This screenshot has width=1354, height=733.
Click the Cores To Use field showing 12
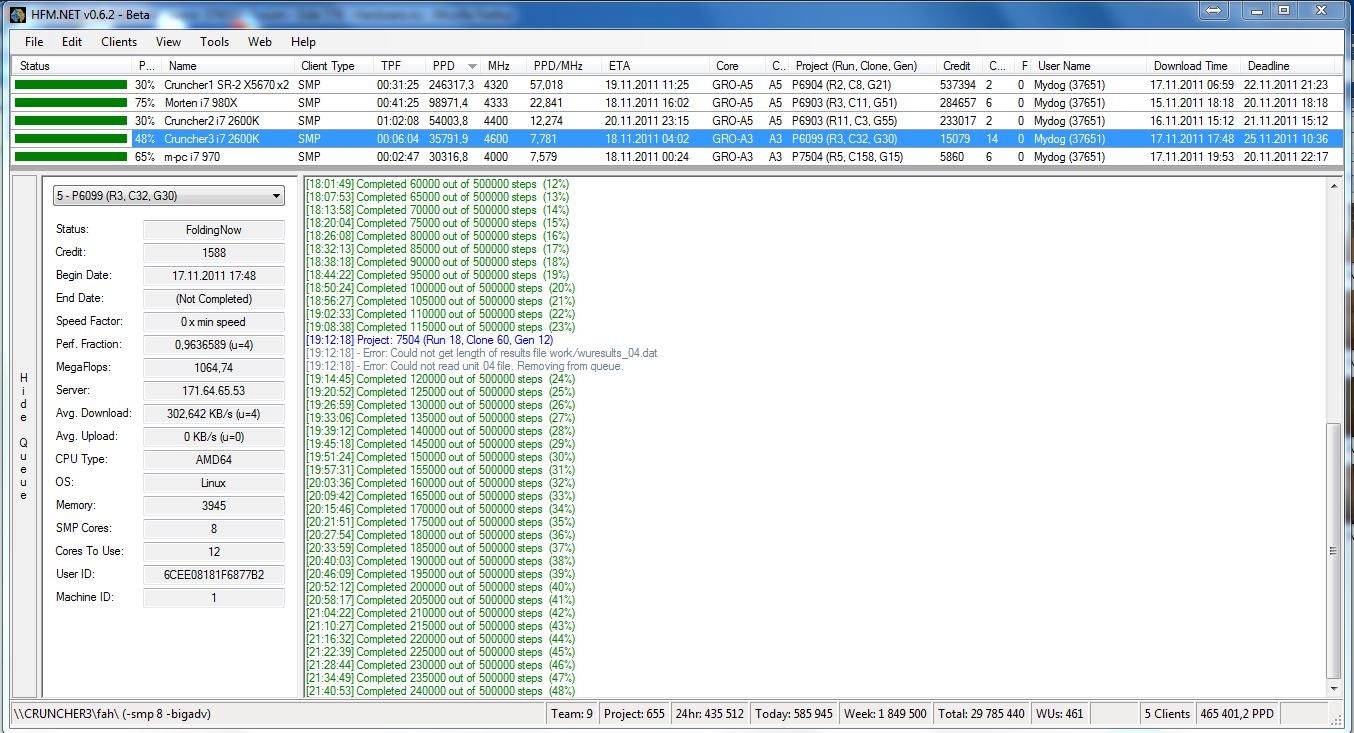tap(214, 552)
